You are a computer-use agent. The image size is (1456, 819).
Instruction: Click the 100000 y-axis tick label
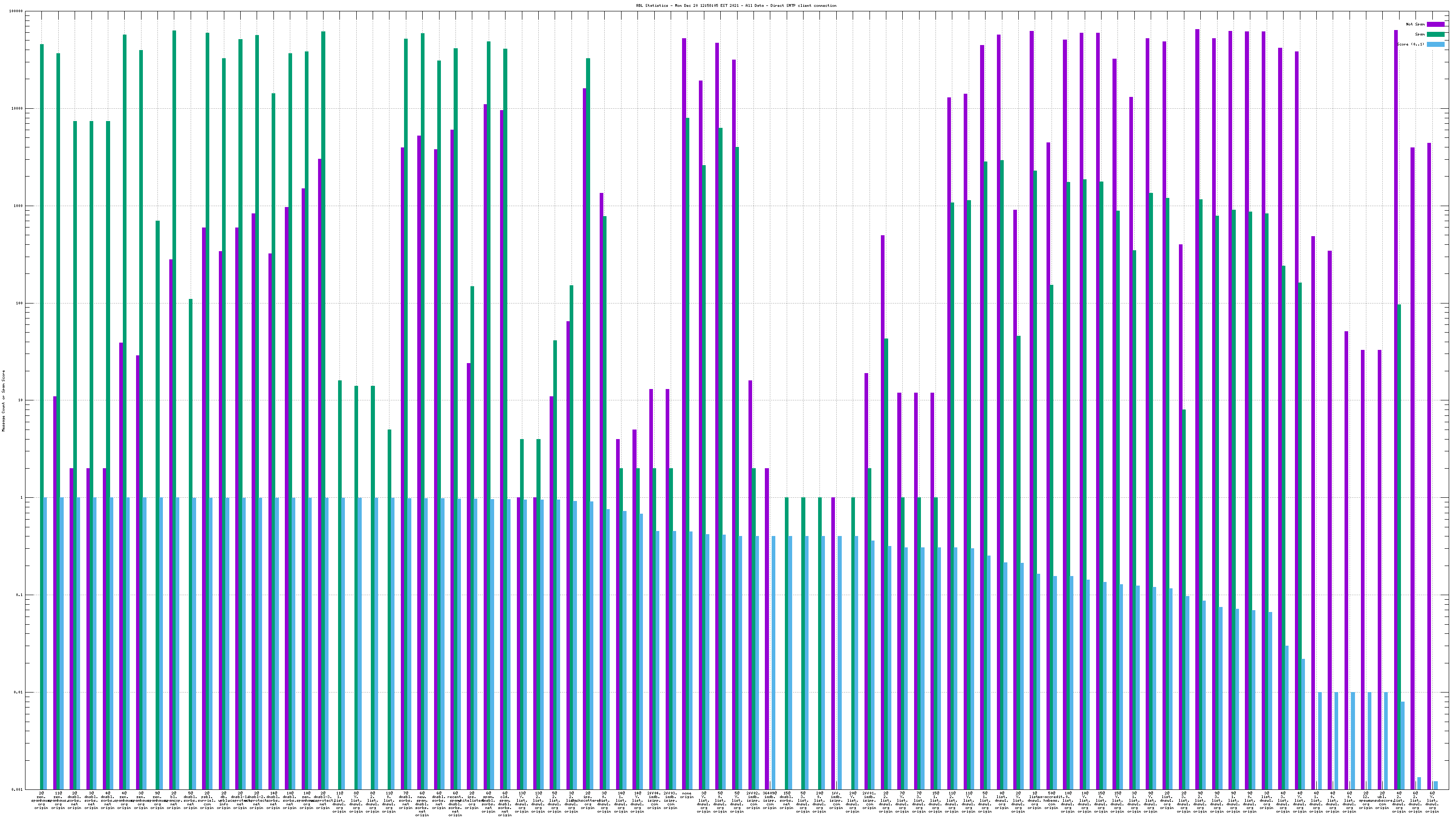coord(17,11)
